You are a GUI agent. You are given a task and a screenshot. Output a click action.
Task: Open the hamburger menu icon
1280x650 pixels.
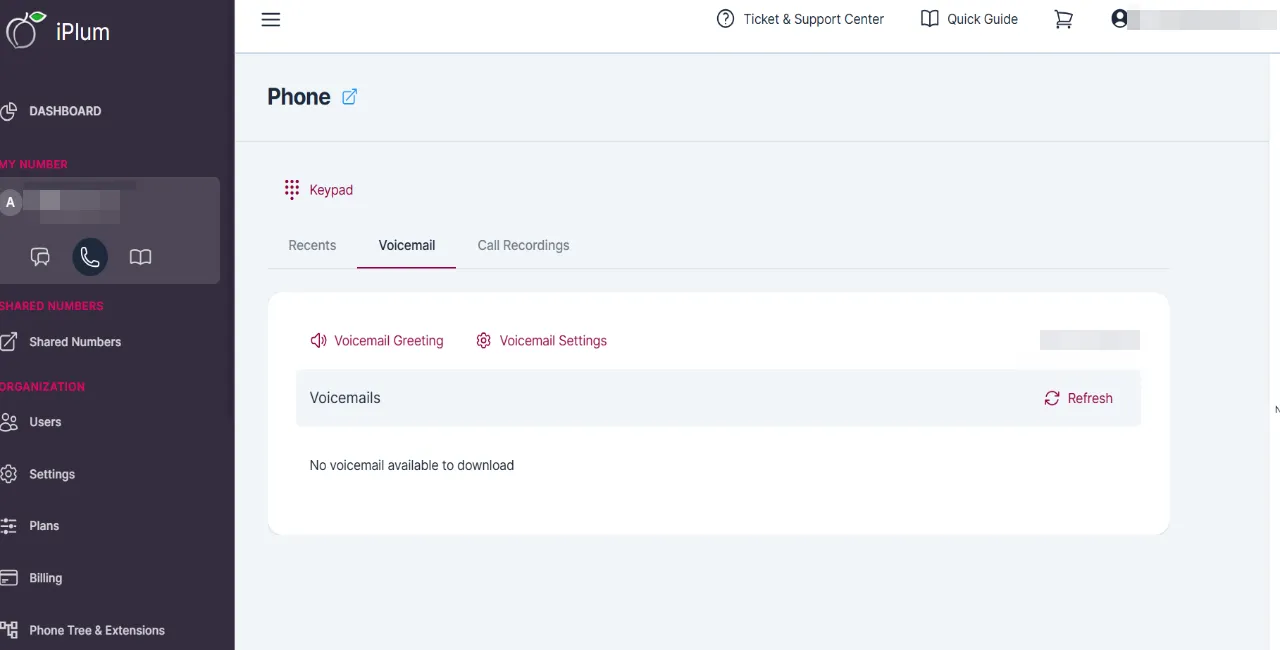pos(271,19)
